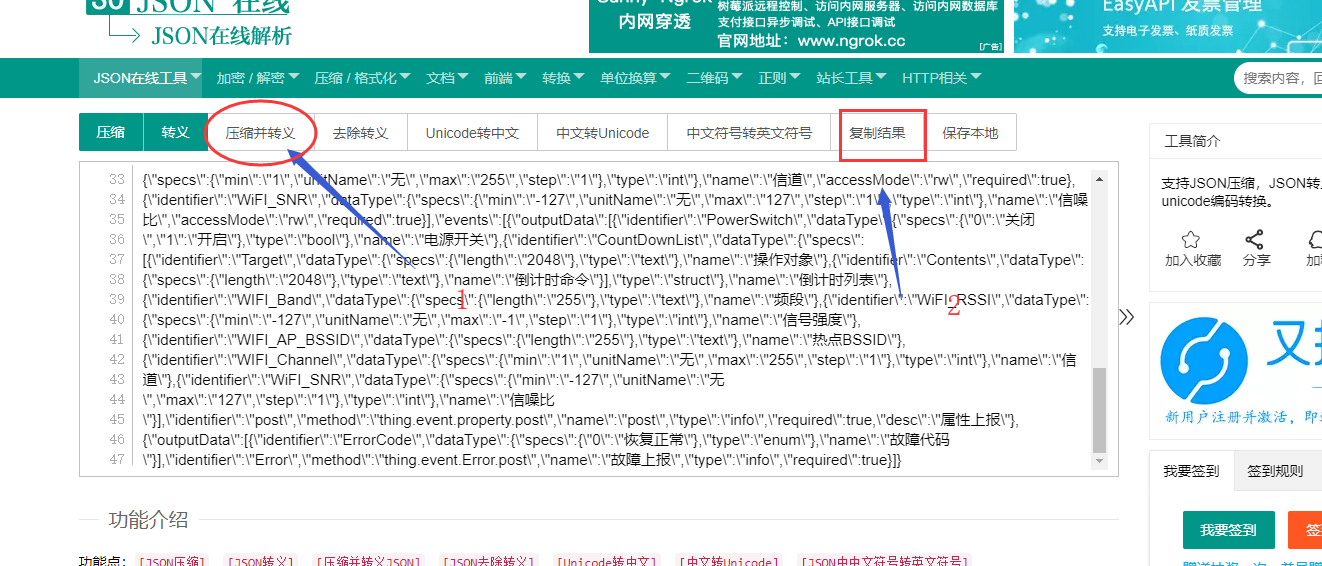Image resolution: width=1322 pixels, height=566 pixels.
Task: Click the 加入收藏 star icon
Action: pyautogui.click(x=1190, y=240)
